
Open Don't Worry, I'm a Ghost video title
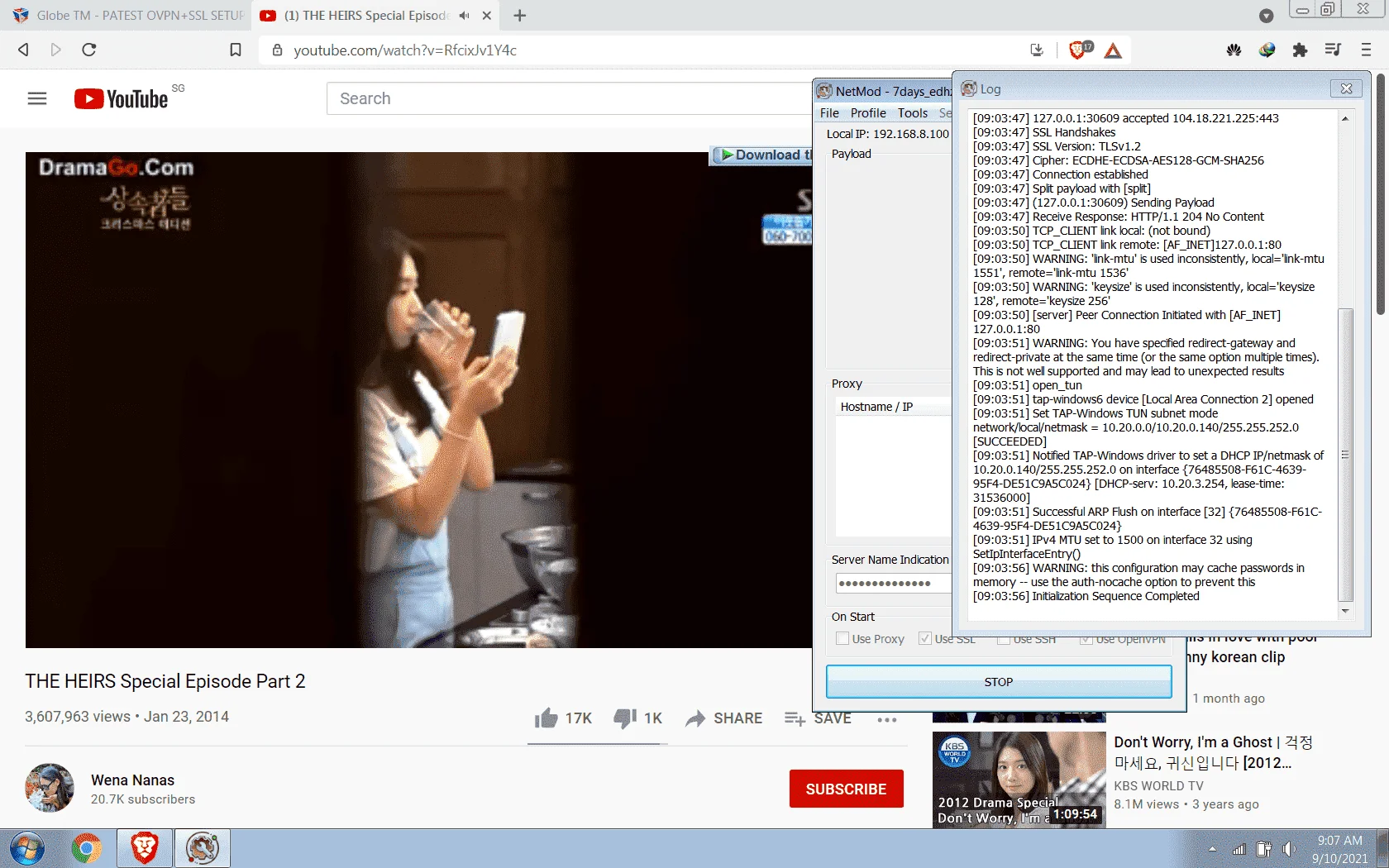1213,752
